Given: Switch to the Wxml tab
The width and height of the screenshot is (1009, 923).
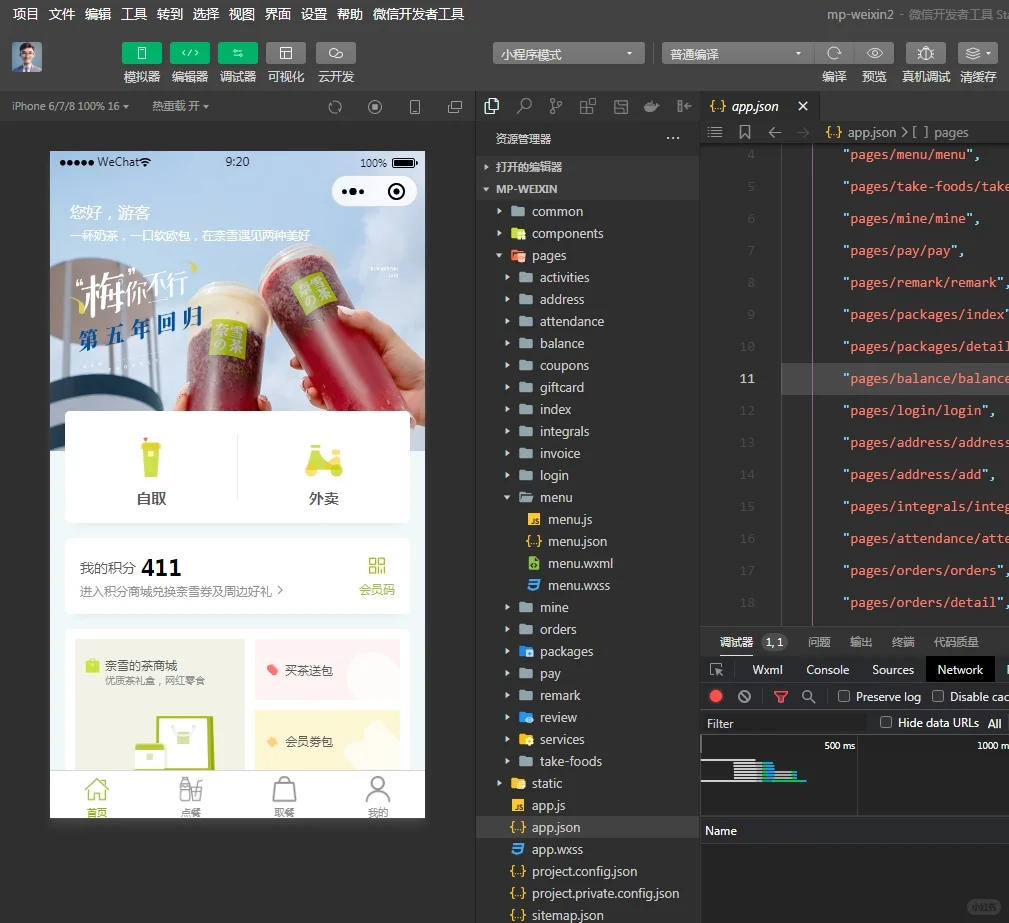Looking at the screenshot, I should [x=767, y=670].
